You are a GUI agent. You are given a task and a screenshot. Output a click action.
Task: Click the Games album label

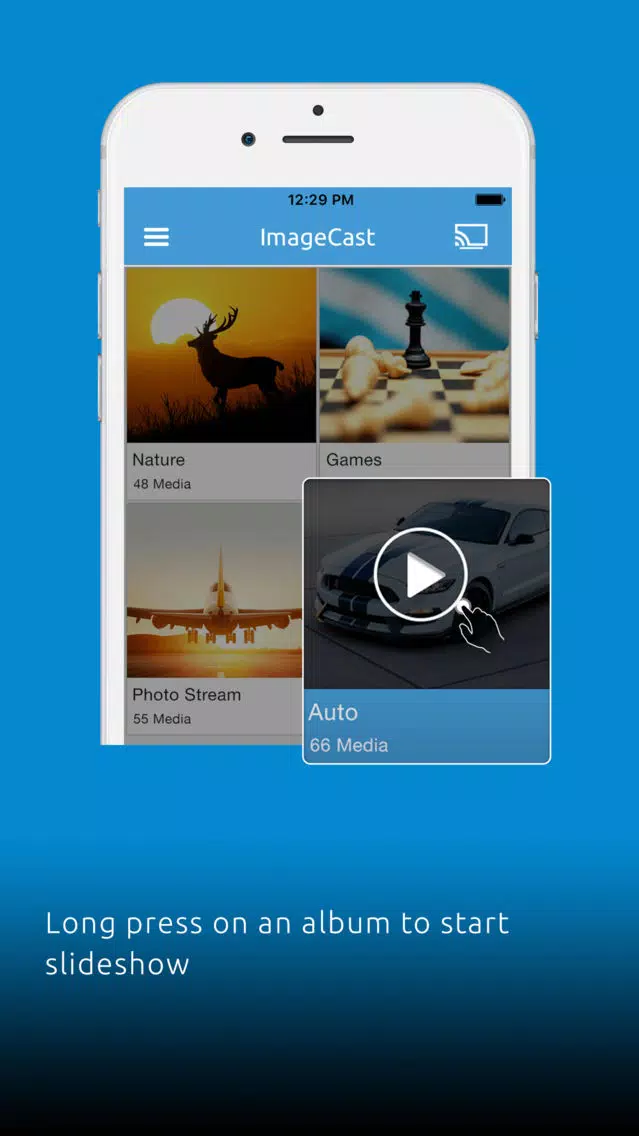tap(354, 459)
